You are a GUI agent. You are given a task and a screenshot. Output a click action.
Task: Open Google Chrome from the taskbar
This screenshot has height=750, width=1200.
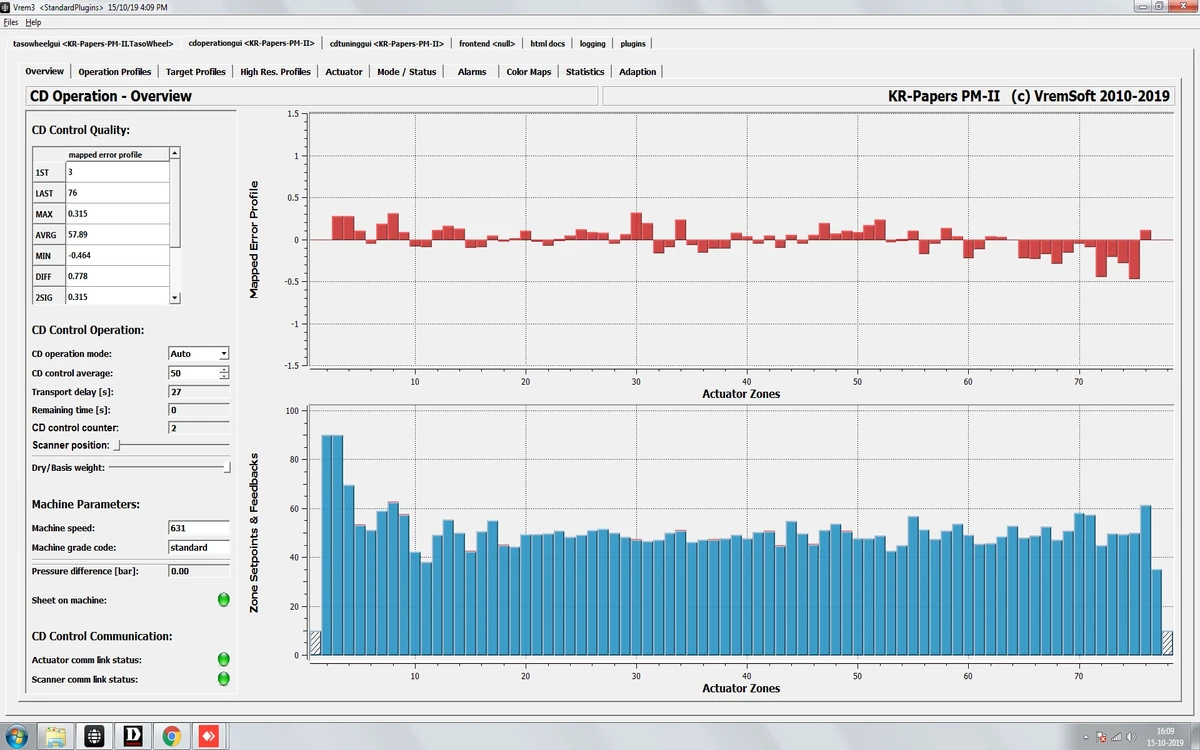[x=171, y=736]
